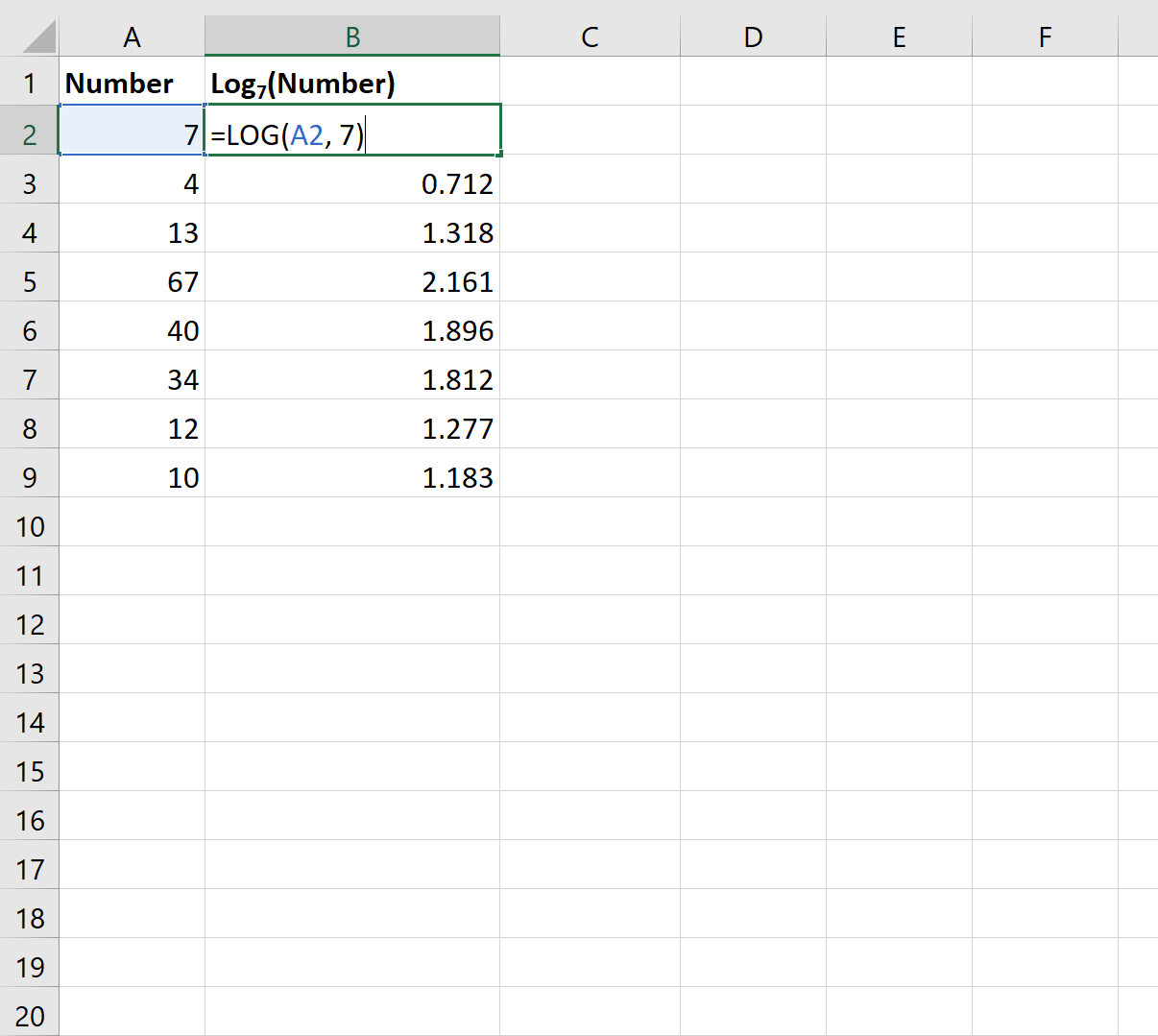Select column header D

tap(753, 36)
